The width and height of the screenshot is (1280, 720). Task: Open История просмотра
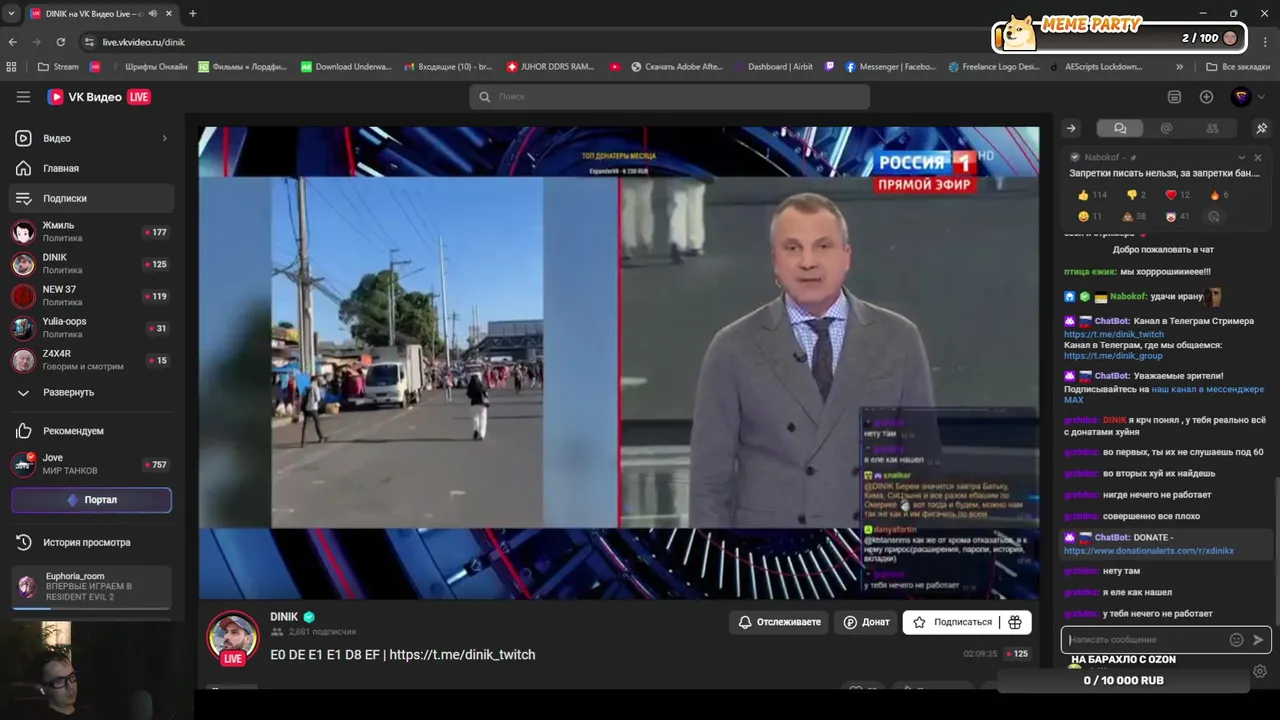tap(91, 542)
